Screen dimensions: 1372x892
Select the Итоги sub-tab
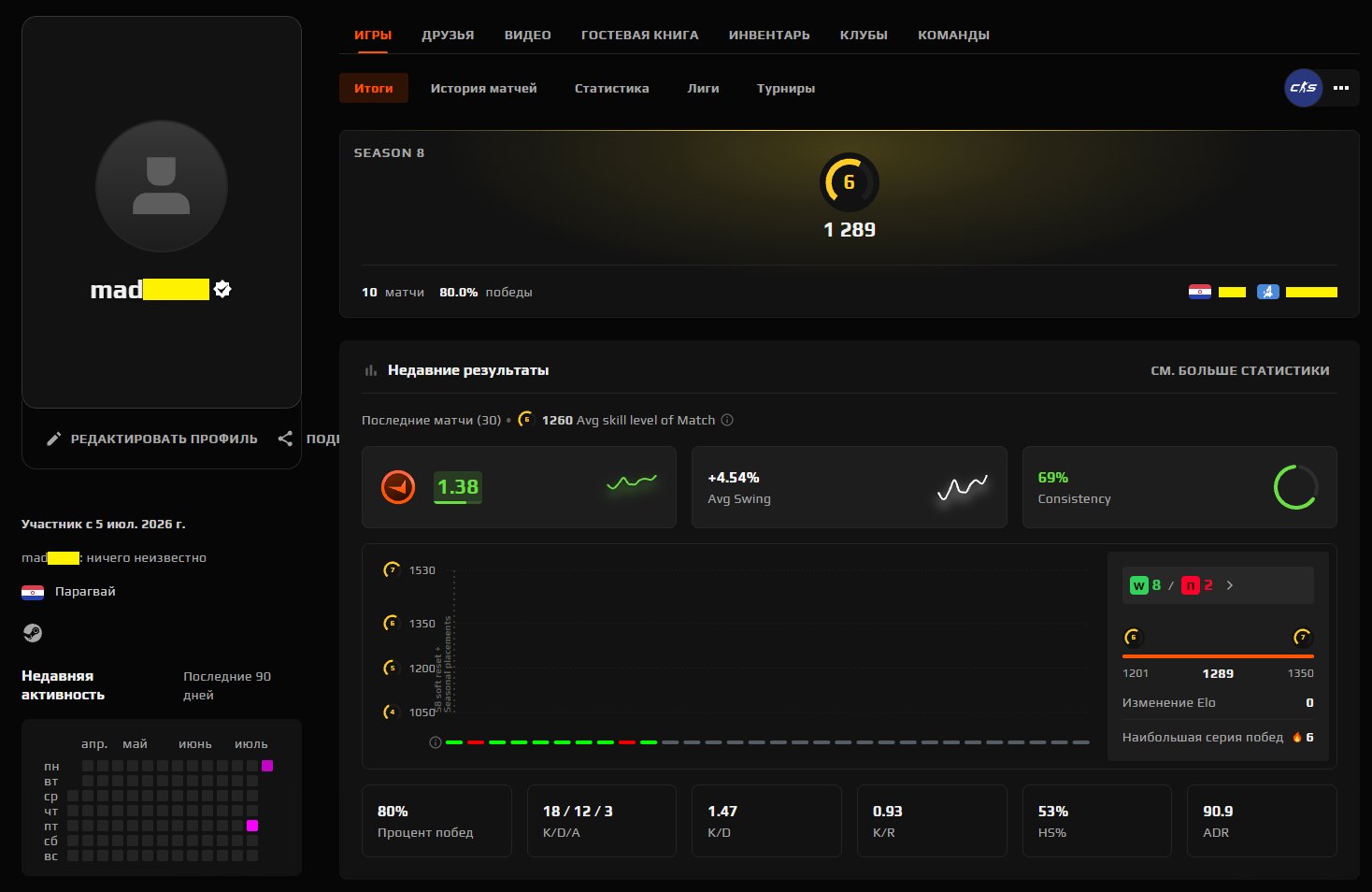click(x=374, y=88)
